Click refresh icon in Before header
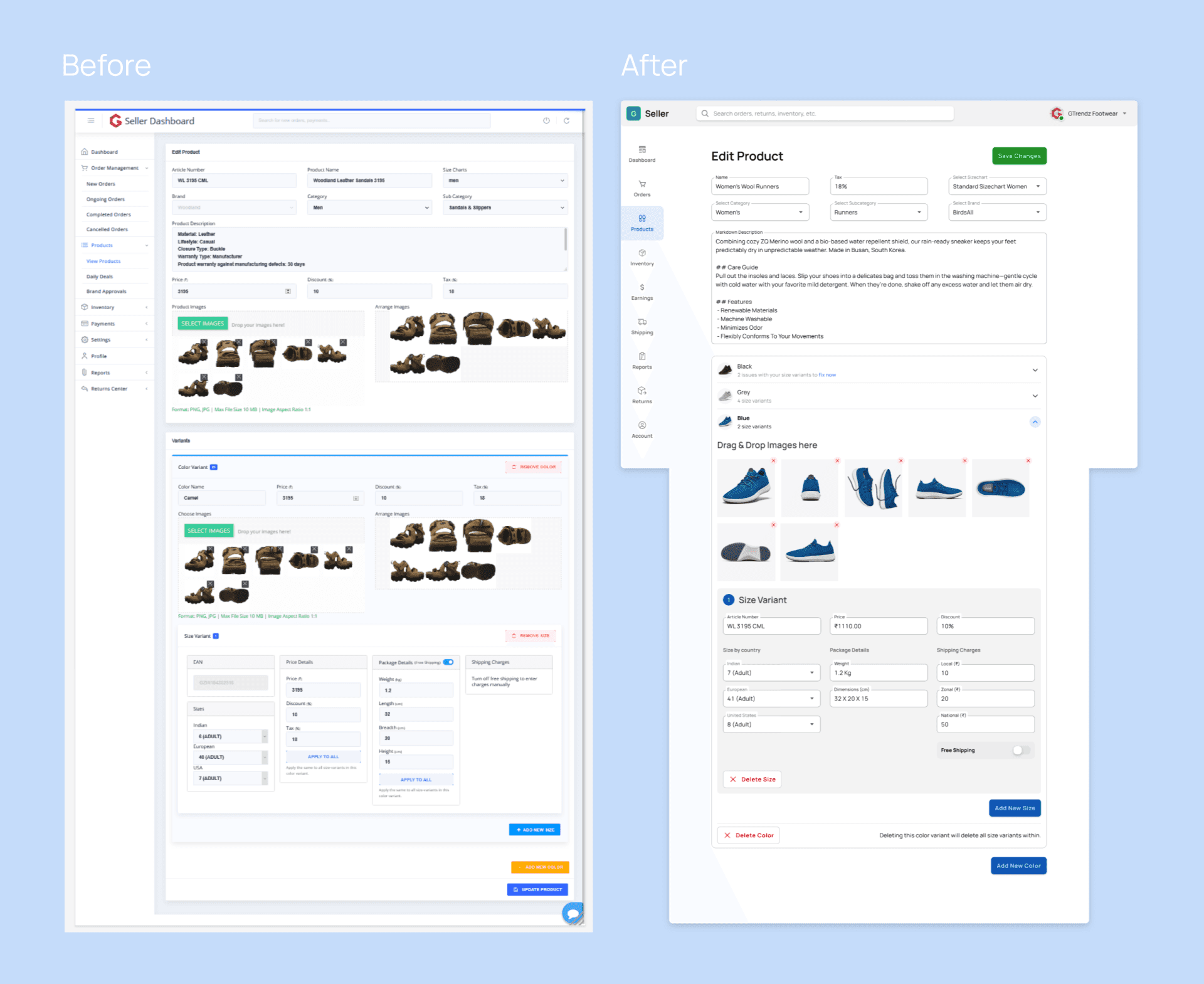 click(x=566, y=120)
